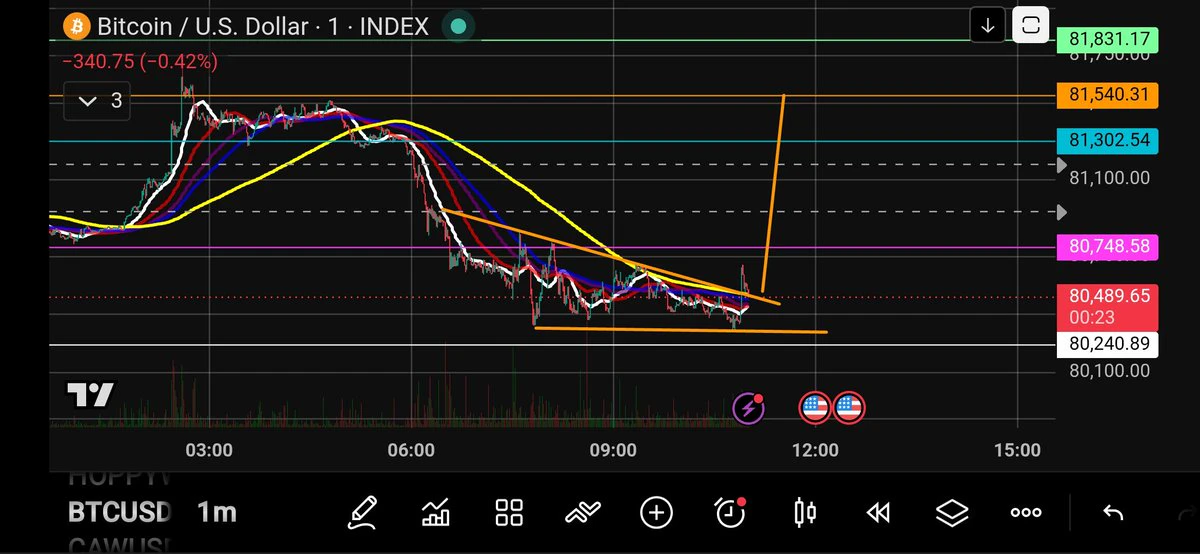Tap the −340.75 (−0.42%) price change text
This screenshot has height=554, width=1200.
coord(140,61)
